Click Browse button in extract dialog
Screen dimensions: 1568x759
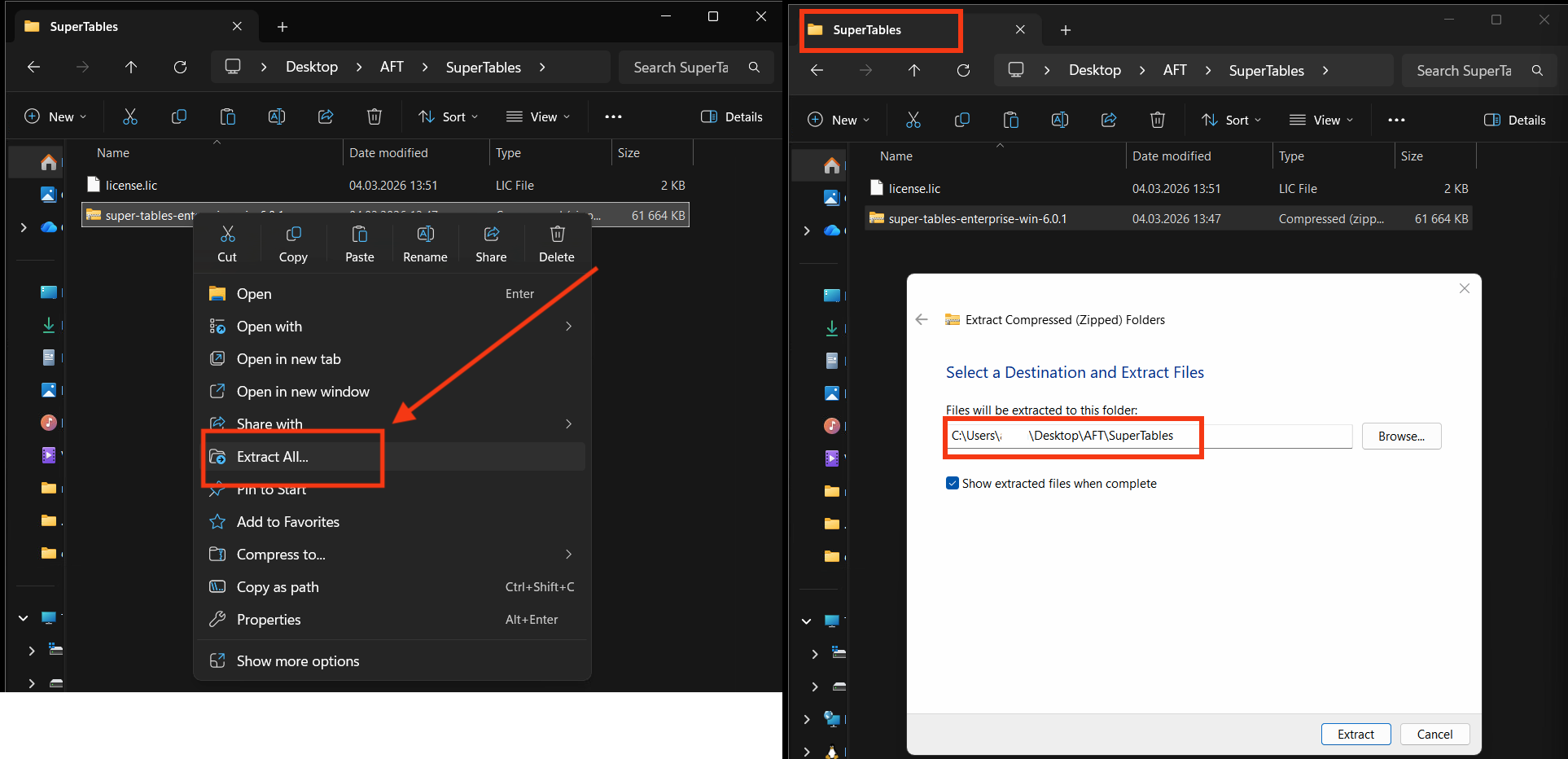click(1401, 437)
